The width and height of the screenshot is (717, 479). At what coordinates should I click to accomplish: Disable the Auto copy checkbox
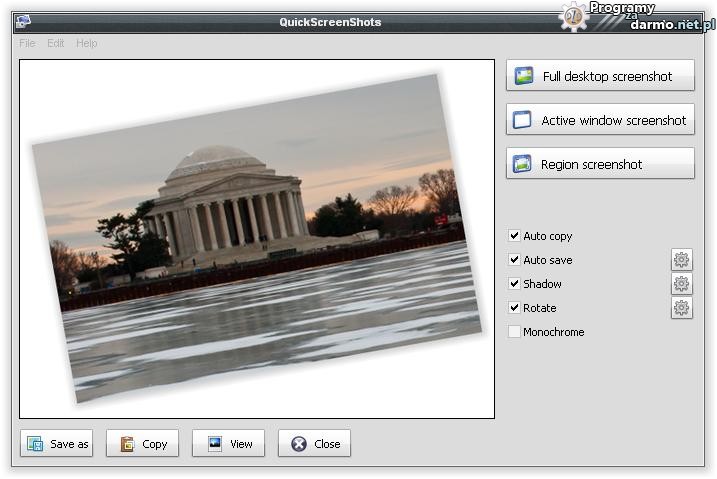pyautogui.click(x=514, y=236)
